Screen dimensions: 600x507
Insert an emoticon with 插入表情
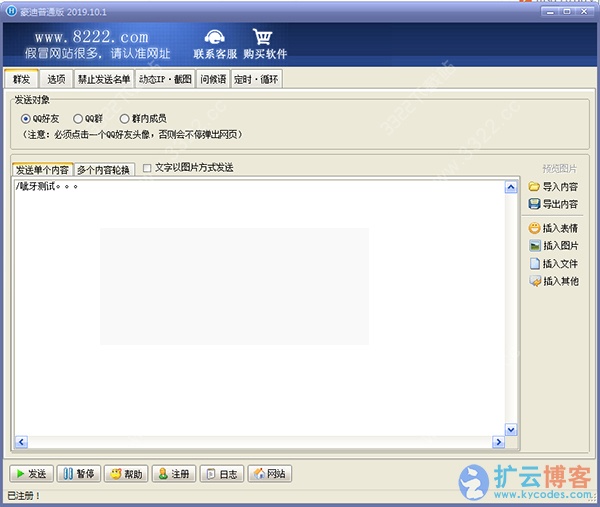point(553,228)
